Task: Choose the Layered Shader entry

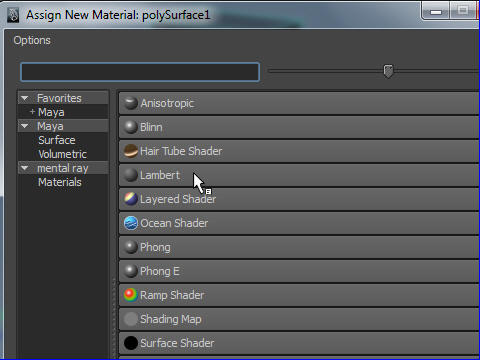Action: [299, 199]
